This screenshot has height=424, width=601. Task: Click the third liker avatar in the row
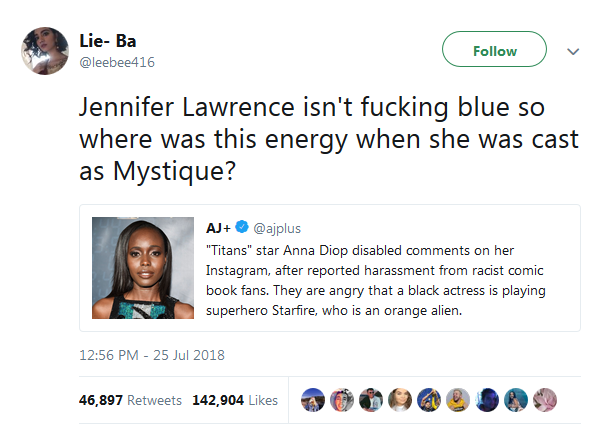pos(370,400)
